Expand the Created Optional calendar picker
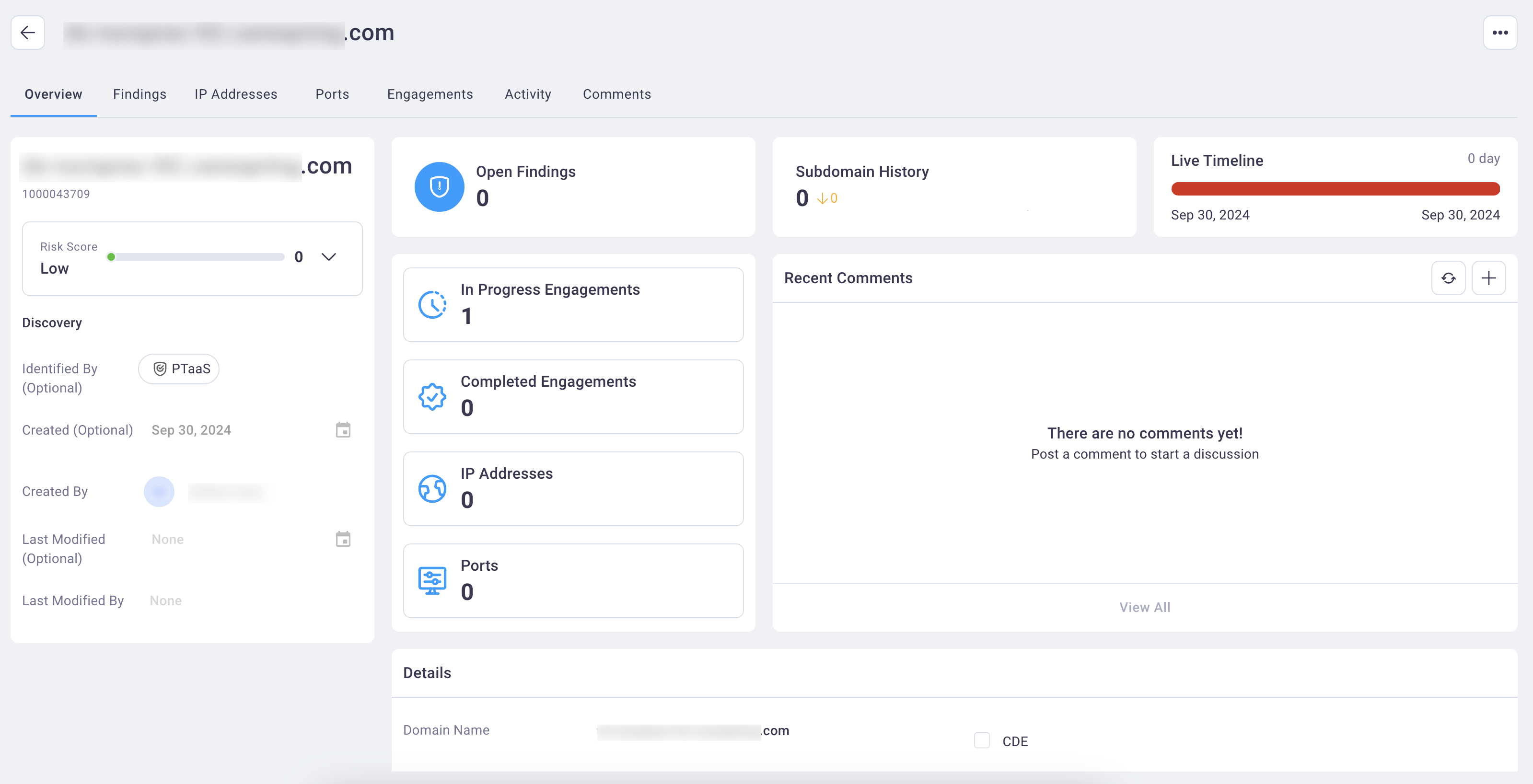The height and width of the screenshot is (784, 1533). [x=343, y=430]
